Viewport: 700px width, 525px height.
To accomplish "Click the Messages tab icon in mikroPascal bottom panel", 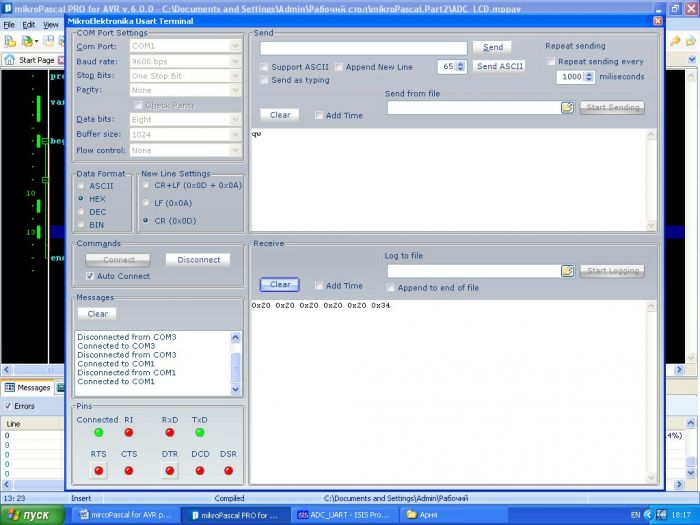I will coord(9,388).
